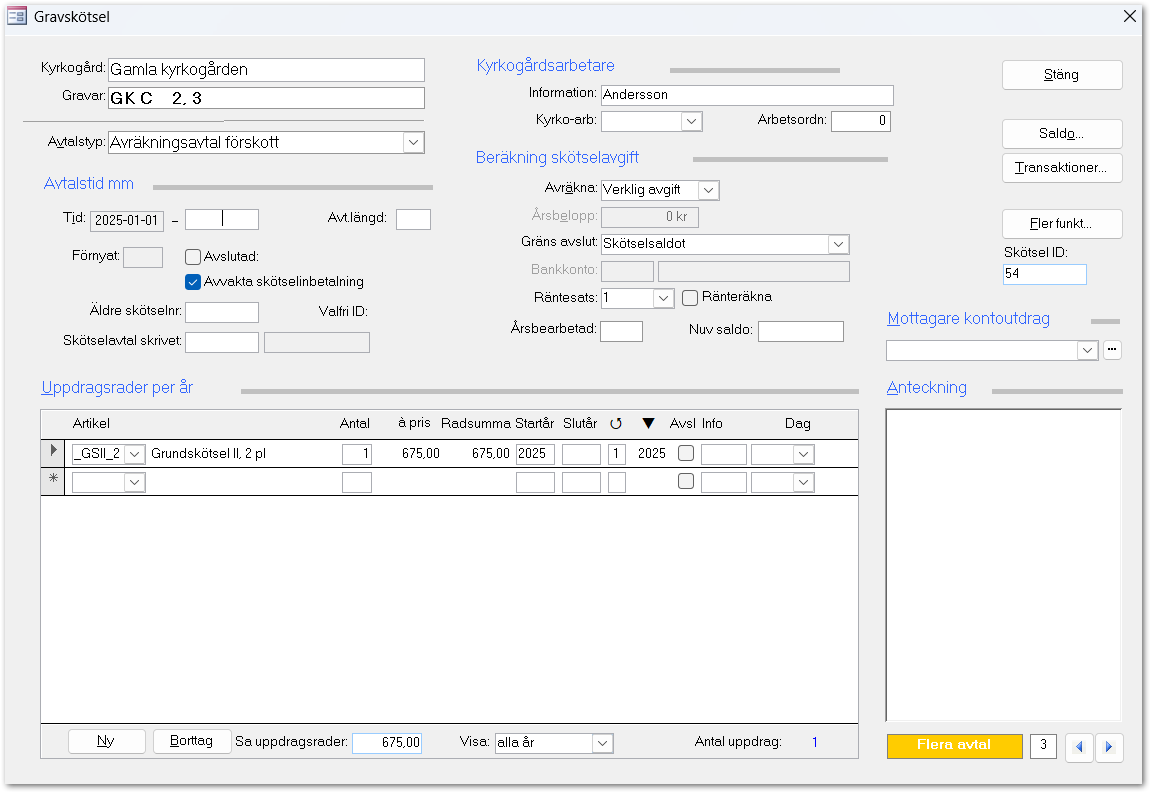Click the black triangle column header
Image resolution: width=1151 pixels, height=793 pixels.
[648, 424]
